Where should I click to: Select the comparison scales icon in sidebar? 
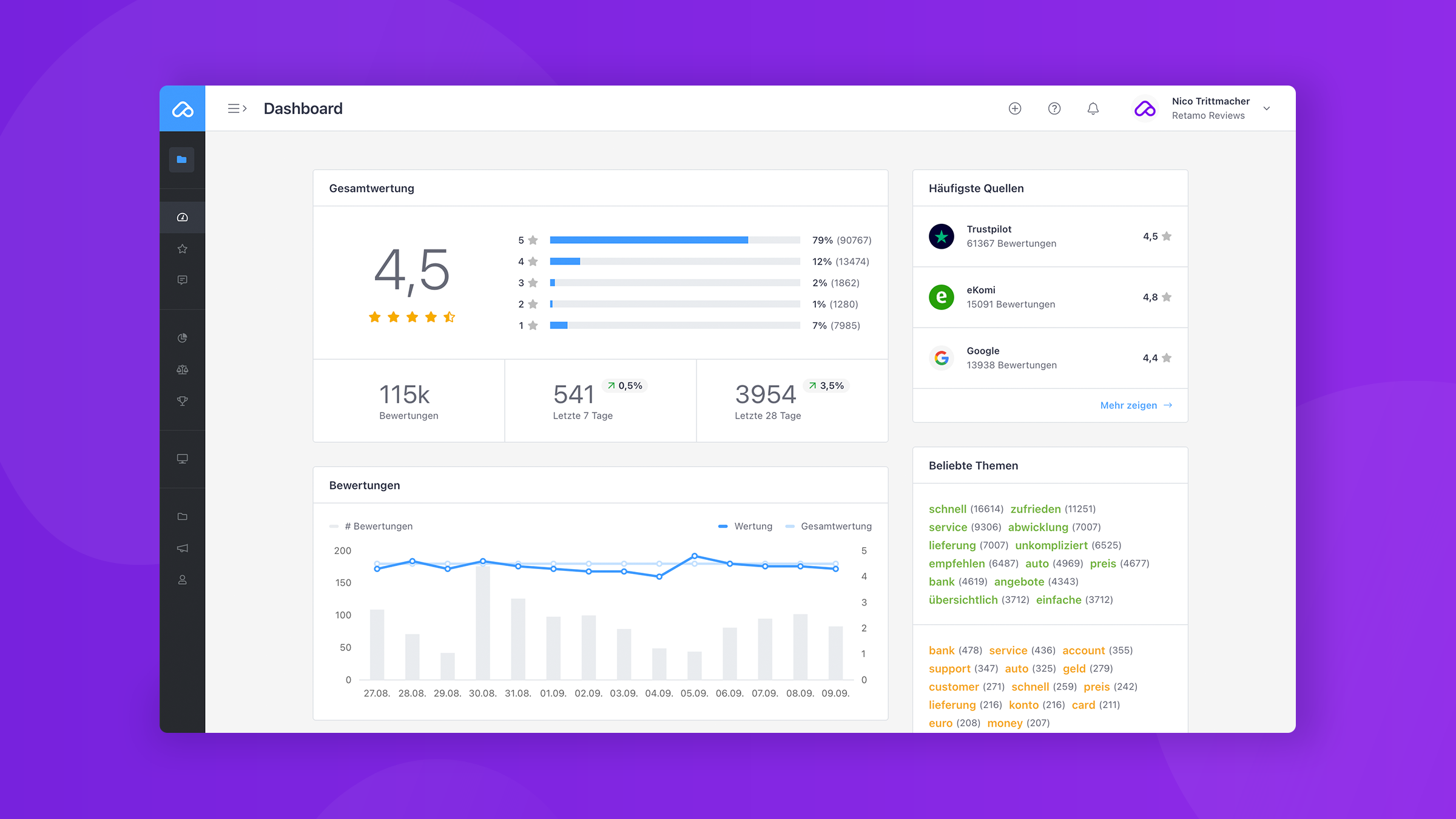coord(182,369)
